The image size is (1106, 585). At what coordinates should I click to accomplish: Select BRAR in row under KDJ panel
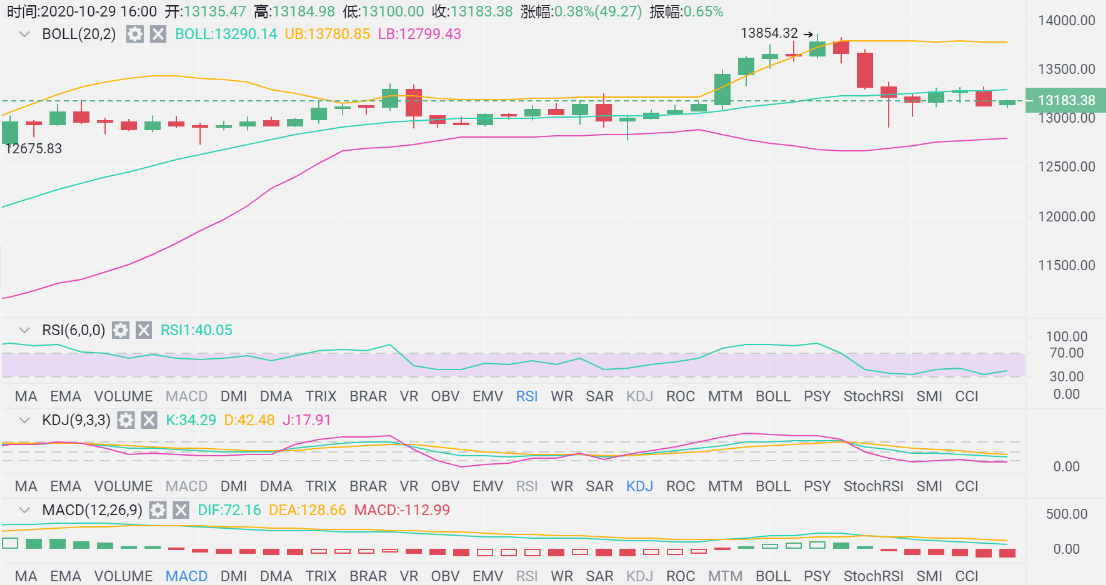(x=368, y=486)
